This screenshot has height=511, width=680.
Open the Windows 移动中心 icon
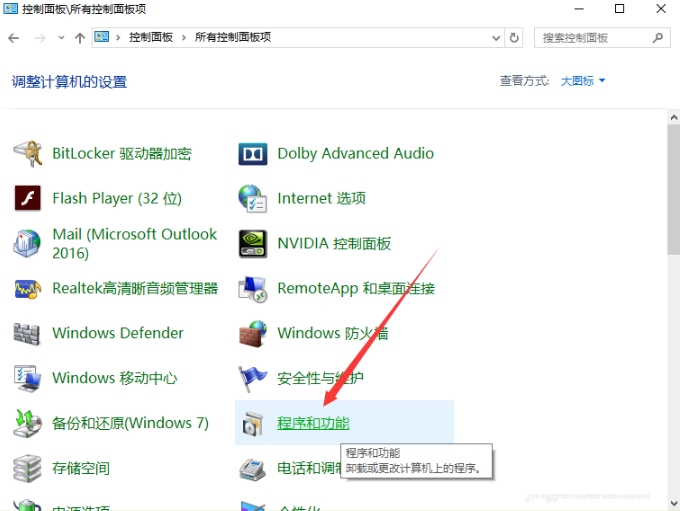tap(27, 378)
